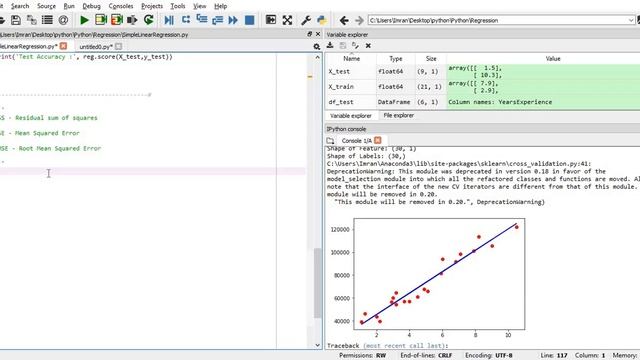Viewport: 640px width, 360px height.
Task: Open the View menu
Action: (x=200, y=6)
